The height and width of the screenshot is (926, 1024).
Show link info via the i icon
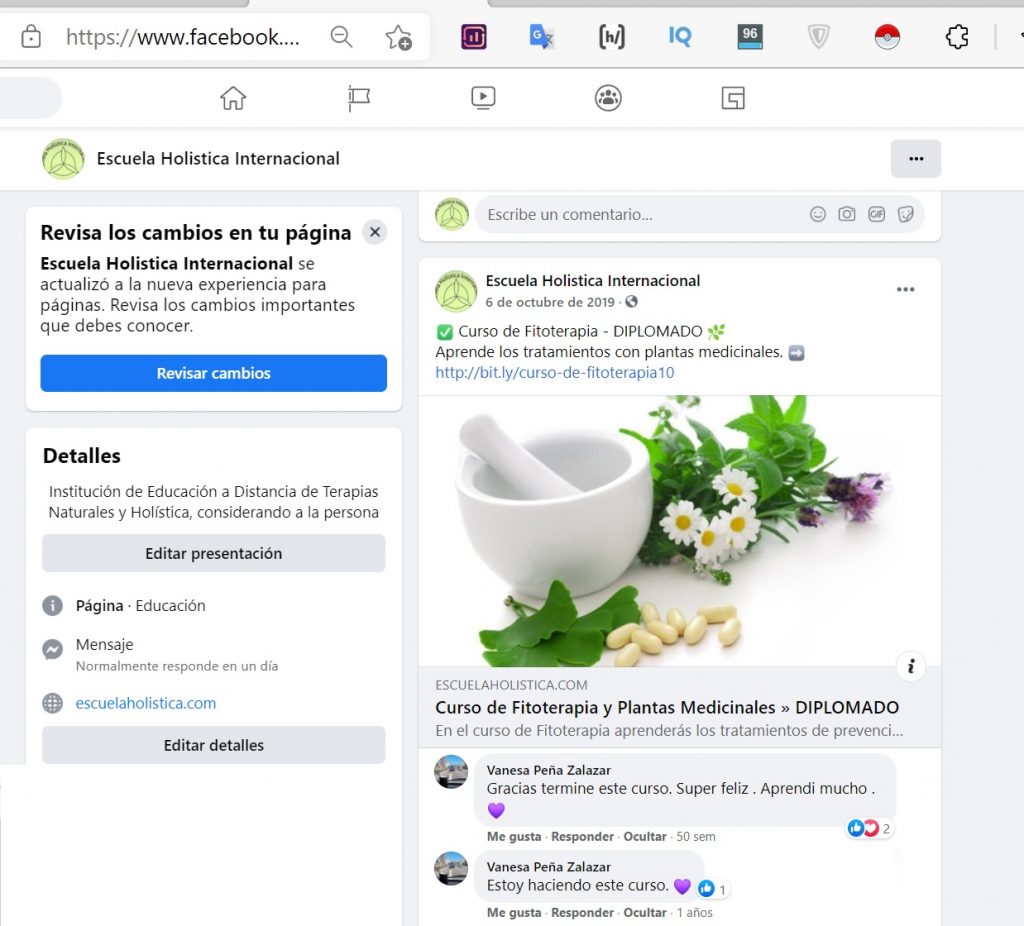click(x=911, y=666)
